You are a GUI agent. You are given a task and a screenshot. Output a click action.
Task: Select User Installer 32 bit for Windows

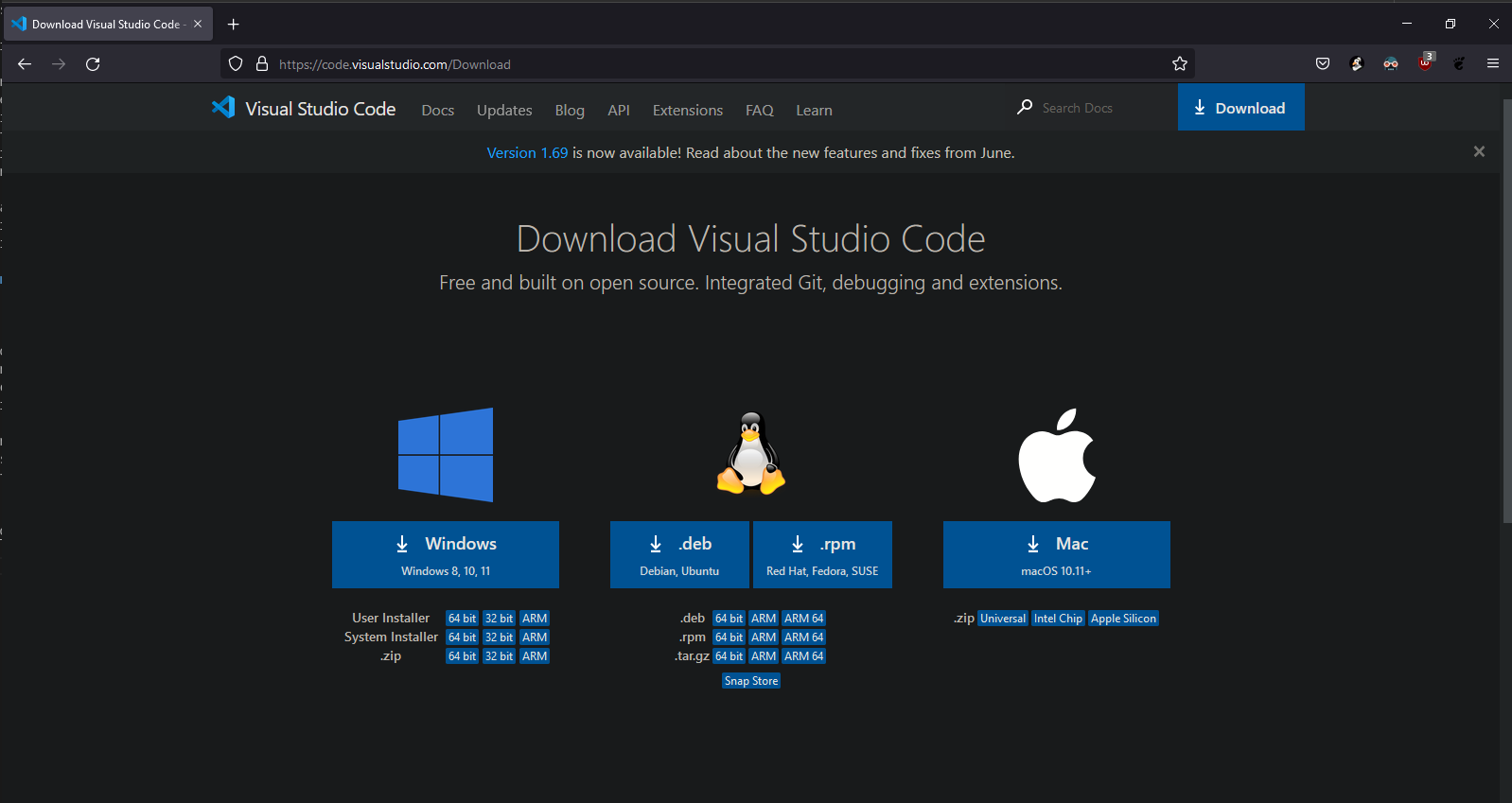pos(499,619)
